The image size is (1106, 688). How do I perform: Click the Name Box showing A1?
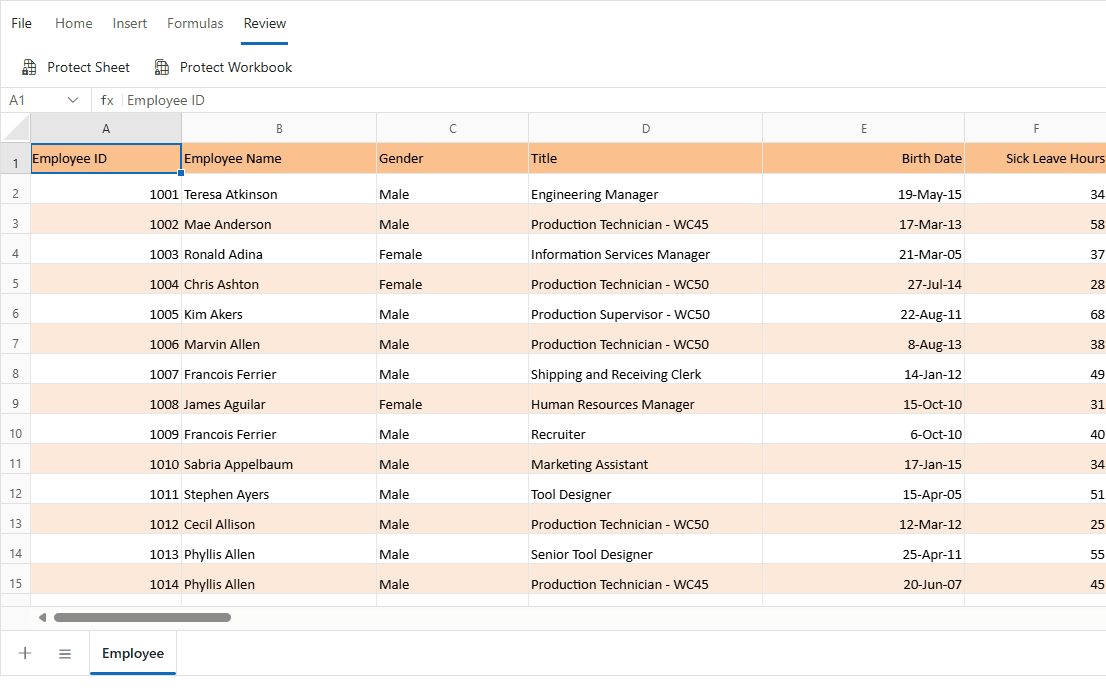click(32, 100)
